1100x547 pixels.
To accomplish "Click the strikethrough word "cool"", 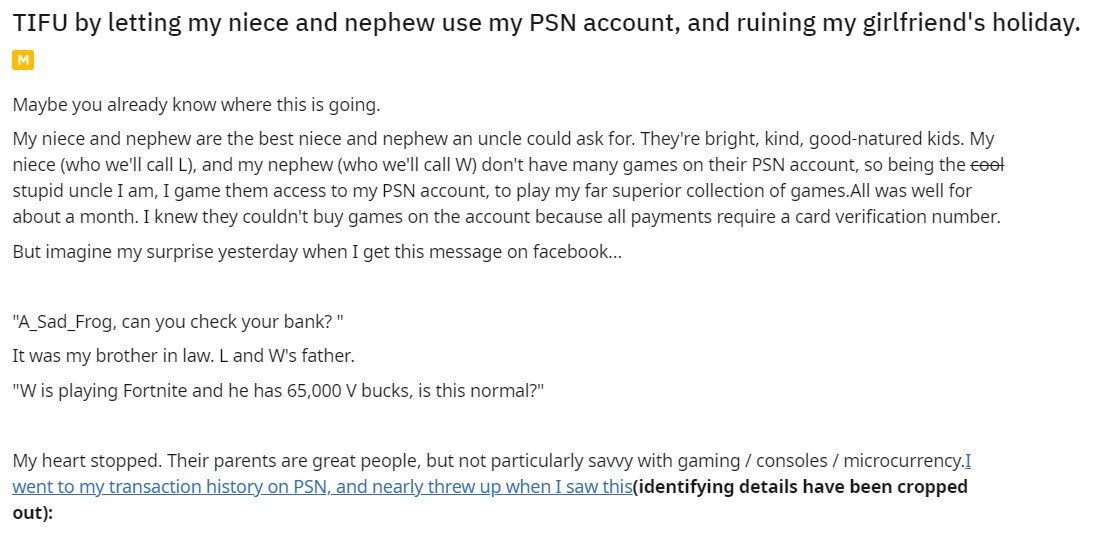I will click(x=987, y=164).
